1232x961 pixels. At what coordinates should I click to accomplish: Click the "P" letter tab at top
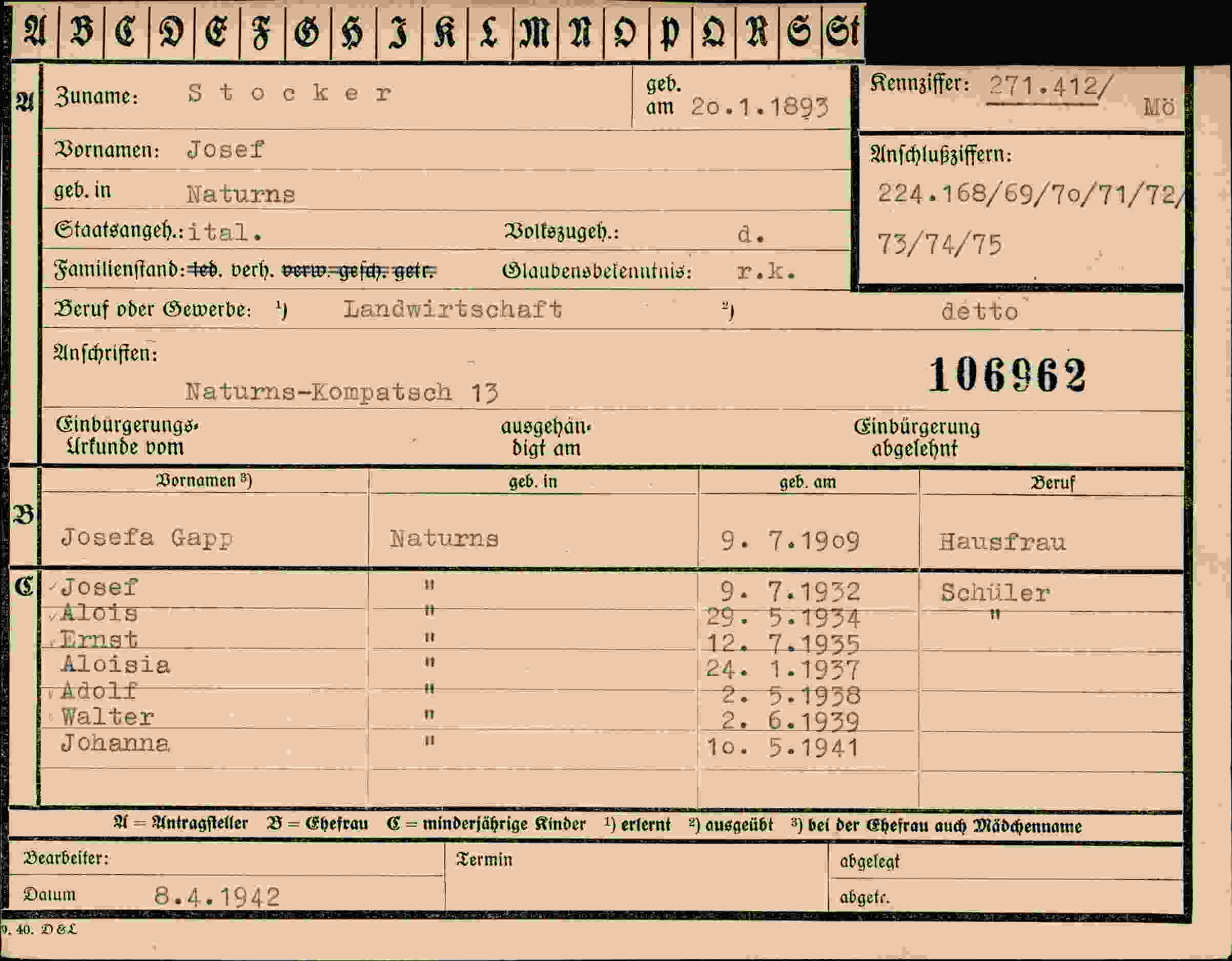coord(670,32)
